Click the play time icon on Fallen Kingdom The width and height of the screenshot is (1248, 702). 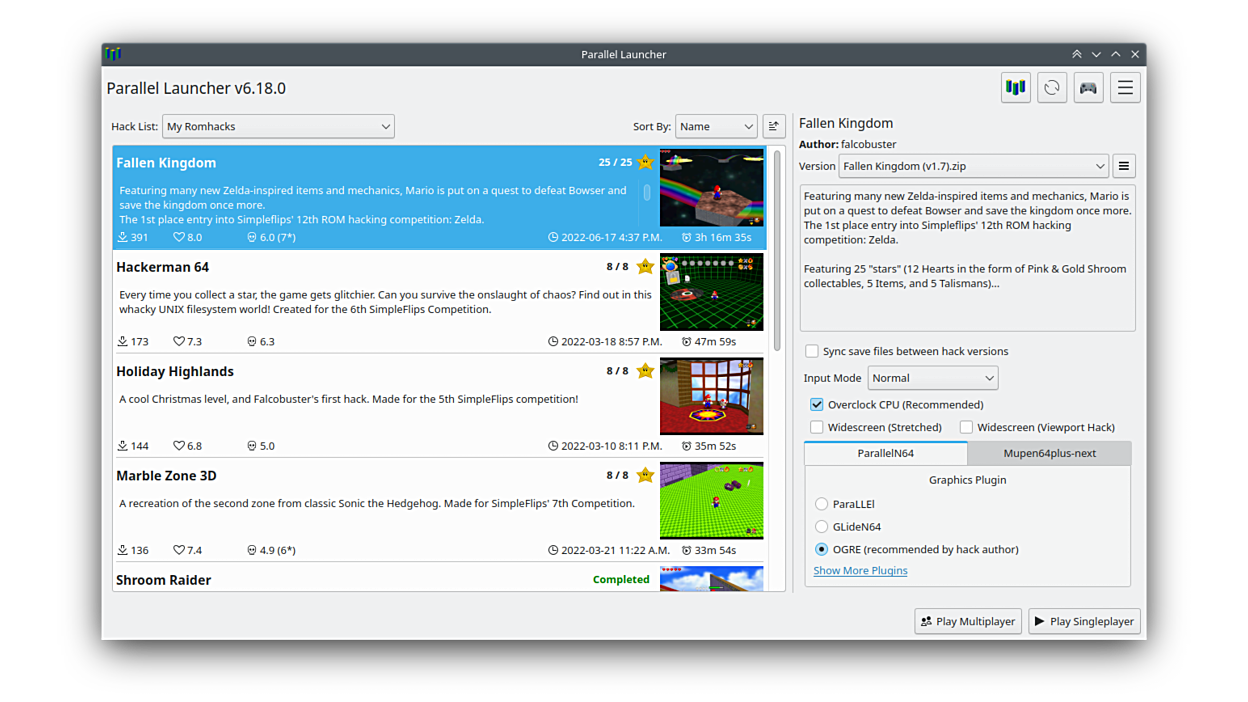(x=686, y=237)
